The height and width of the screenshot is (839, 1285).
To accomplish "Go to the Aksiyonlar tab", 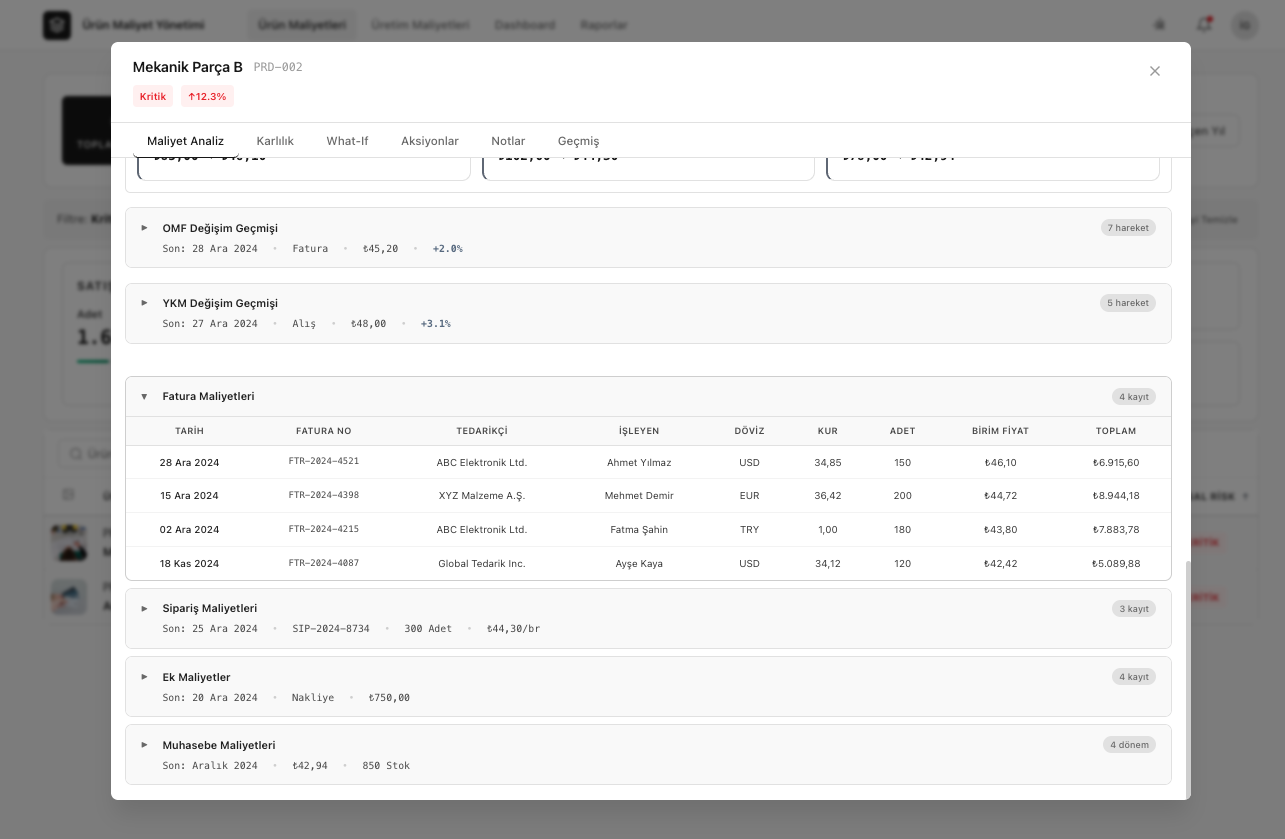I will (x=430, y=141).
